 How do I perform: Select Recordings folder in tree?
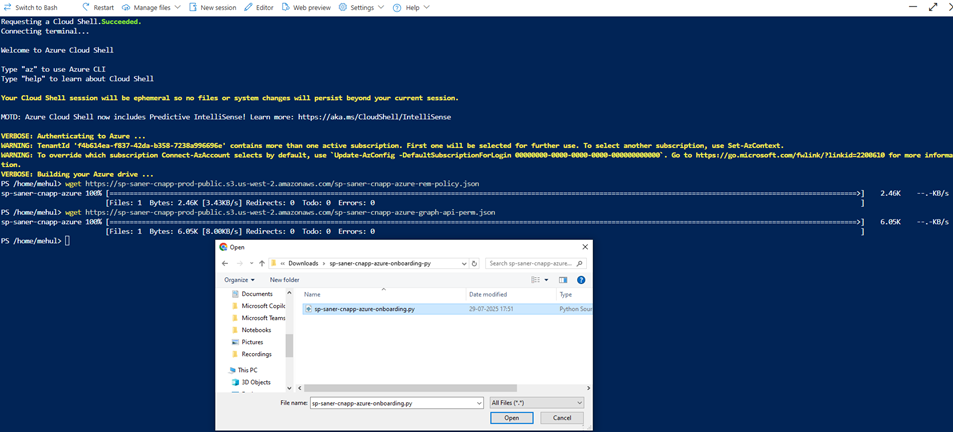point(252,354)
